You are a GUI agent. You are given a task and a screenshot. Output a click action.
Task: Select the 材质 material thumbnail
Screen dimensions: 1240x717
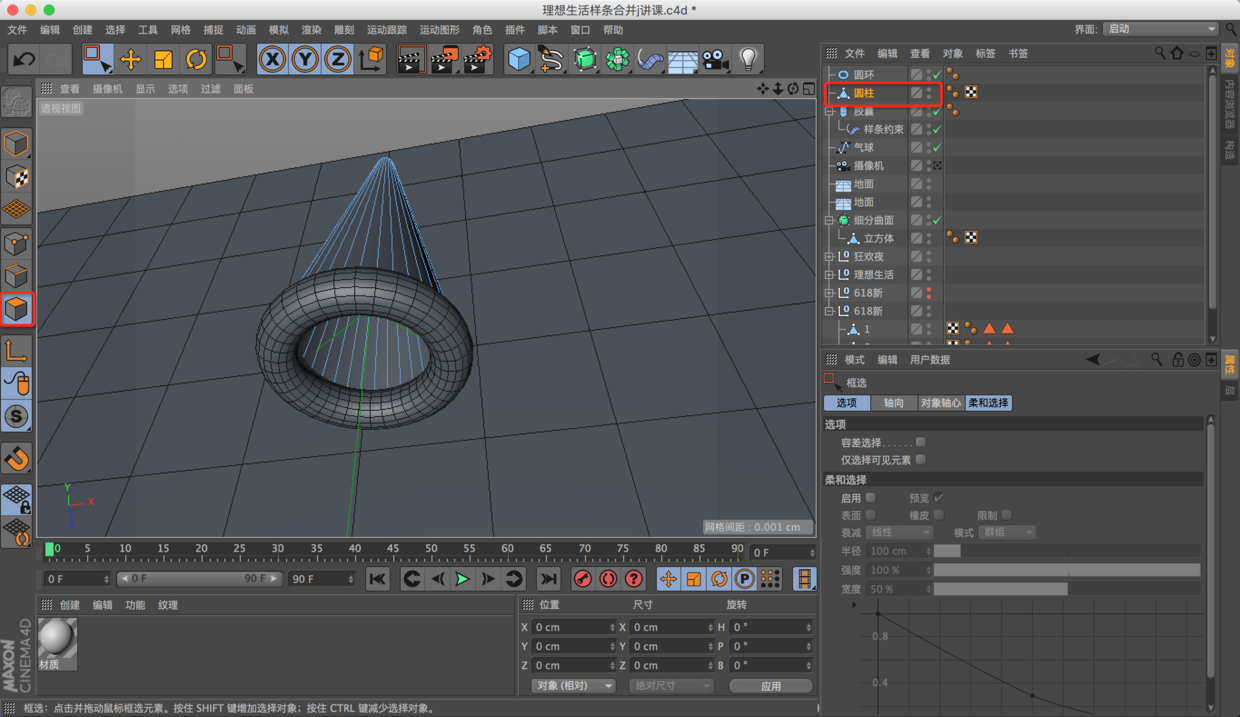coord(57,644)
